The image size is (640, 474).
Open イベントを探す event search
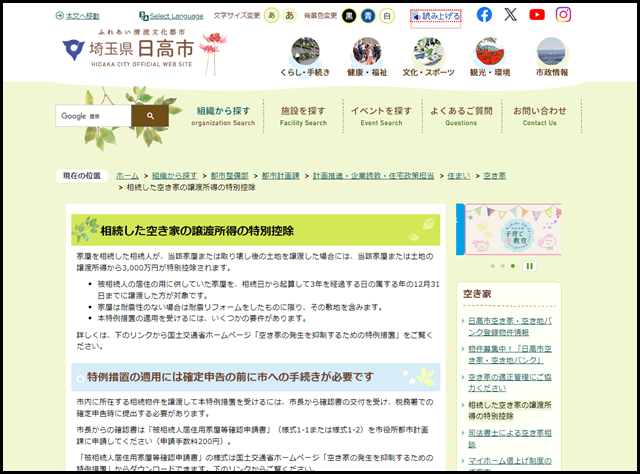(x=382, y=116)
